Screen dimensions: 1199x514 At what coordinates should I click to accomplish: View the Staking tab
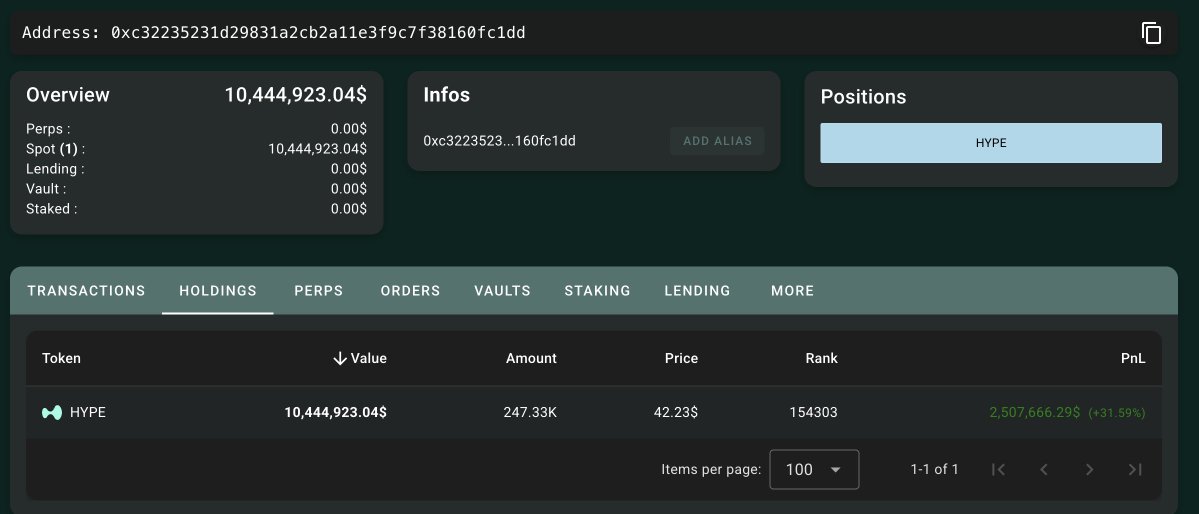click(597, 291)
